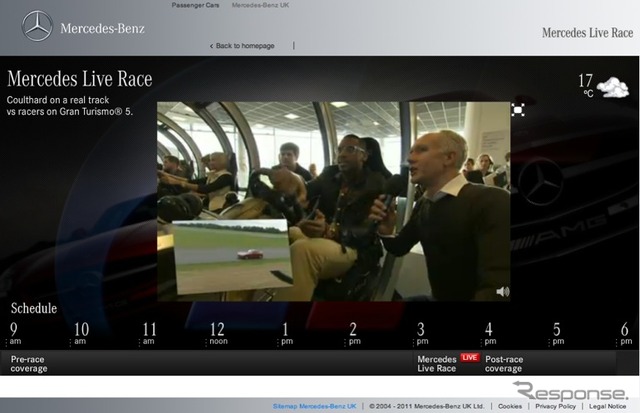
Task: Open the Mercedes-Benz UK menu item
Action: click(x=260, y=5)
